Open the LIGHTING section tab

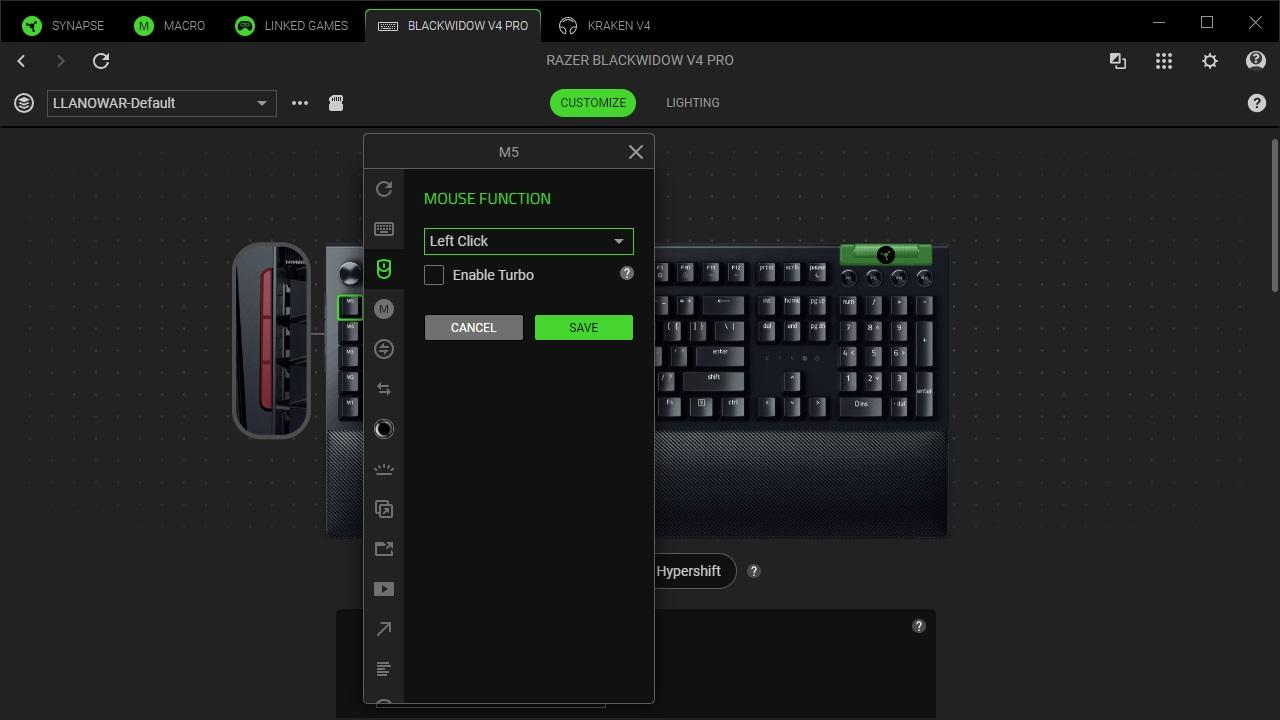coord(693,103)
